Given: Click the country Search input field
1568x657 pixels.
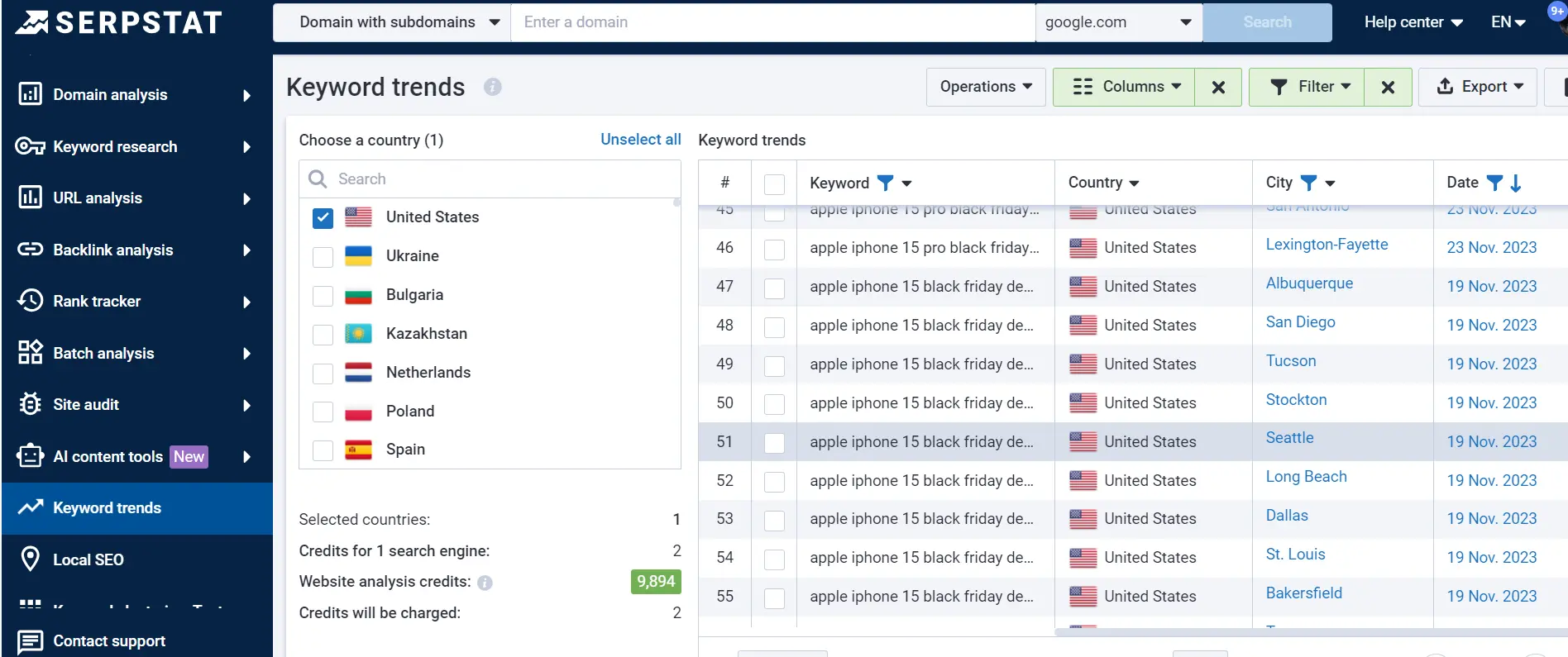Looking at the screenshot, I should [490, 179].
